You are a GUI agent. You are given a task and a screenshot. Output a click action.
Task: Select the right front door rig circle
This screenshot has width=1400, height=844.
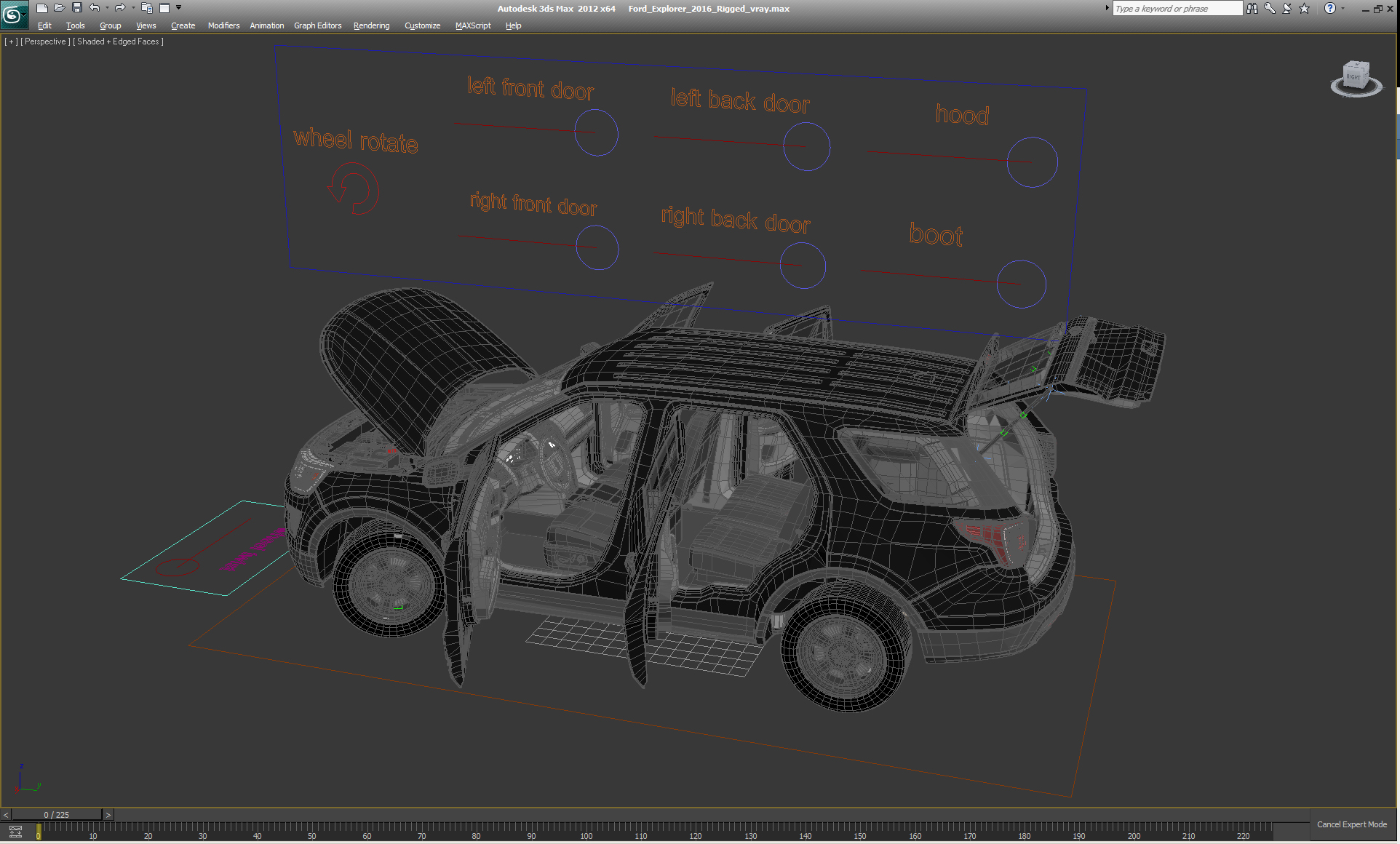(597, 248)
